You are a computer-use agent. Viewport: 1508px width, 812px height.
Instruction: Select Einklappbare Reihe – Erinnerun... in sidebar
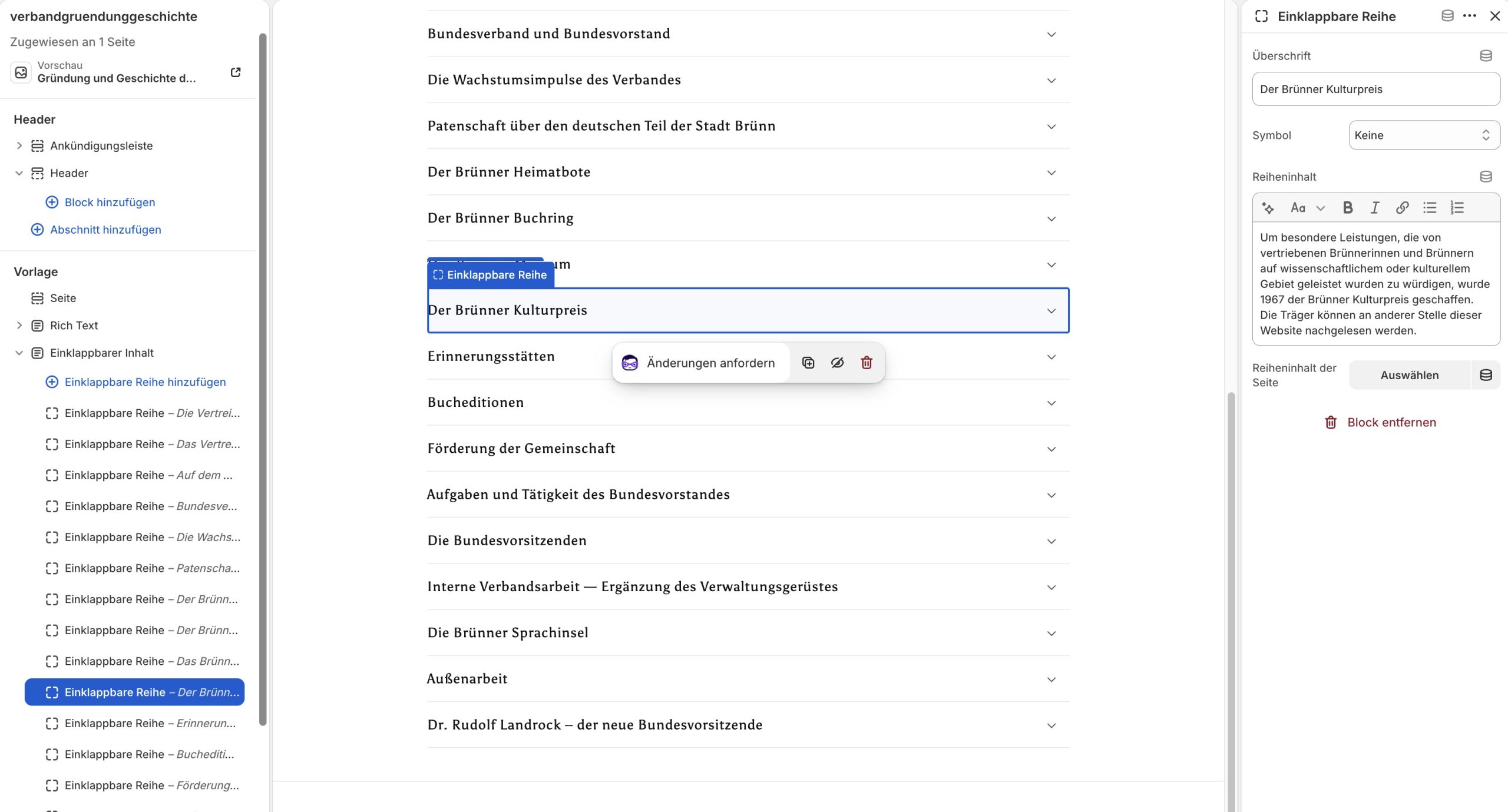[x=150, y=723]
